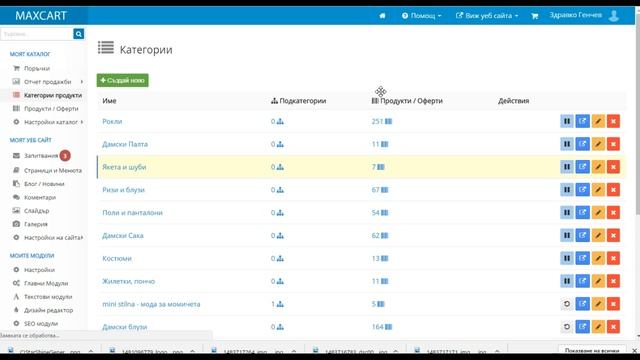Open the Виж уеб сайта dropdown
The image size is (640, 360).
point(487,16)
